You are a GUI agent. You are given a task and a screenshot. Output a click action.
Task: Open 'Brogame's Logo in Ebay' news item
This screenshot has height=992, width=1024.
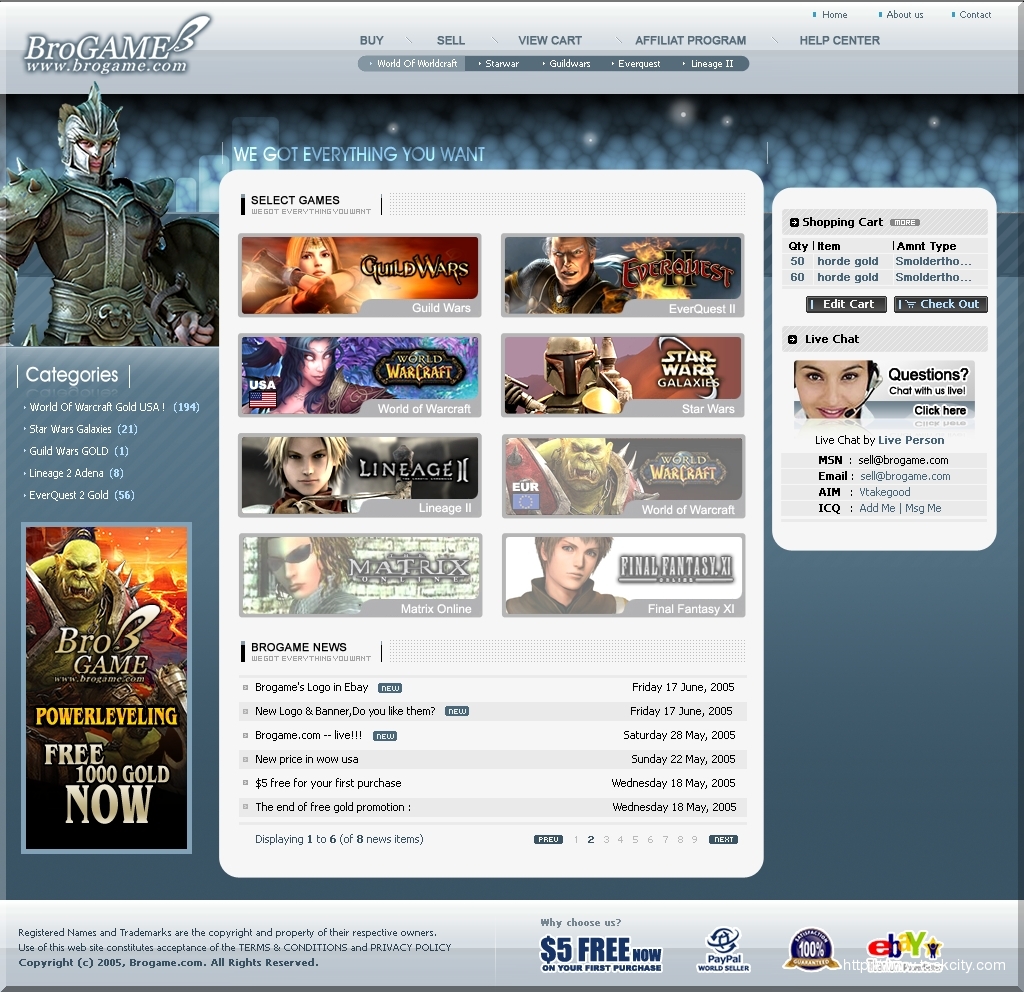coord(311,688)
